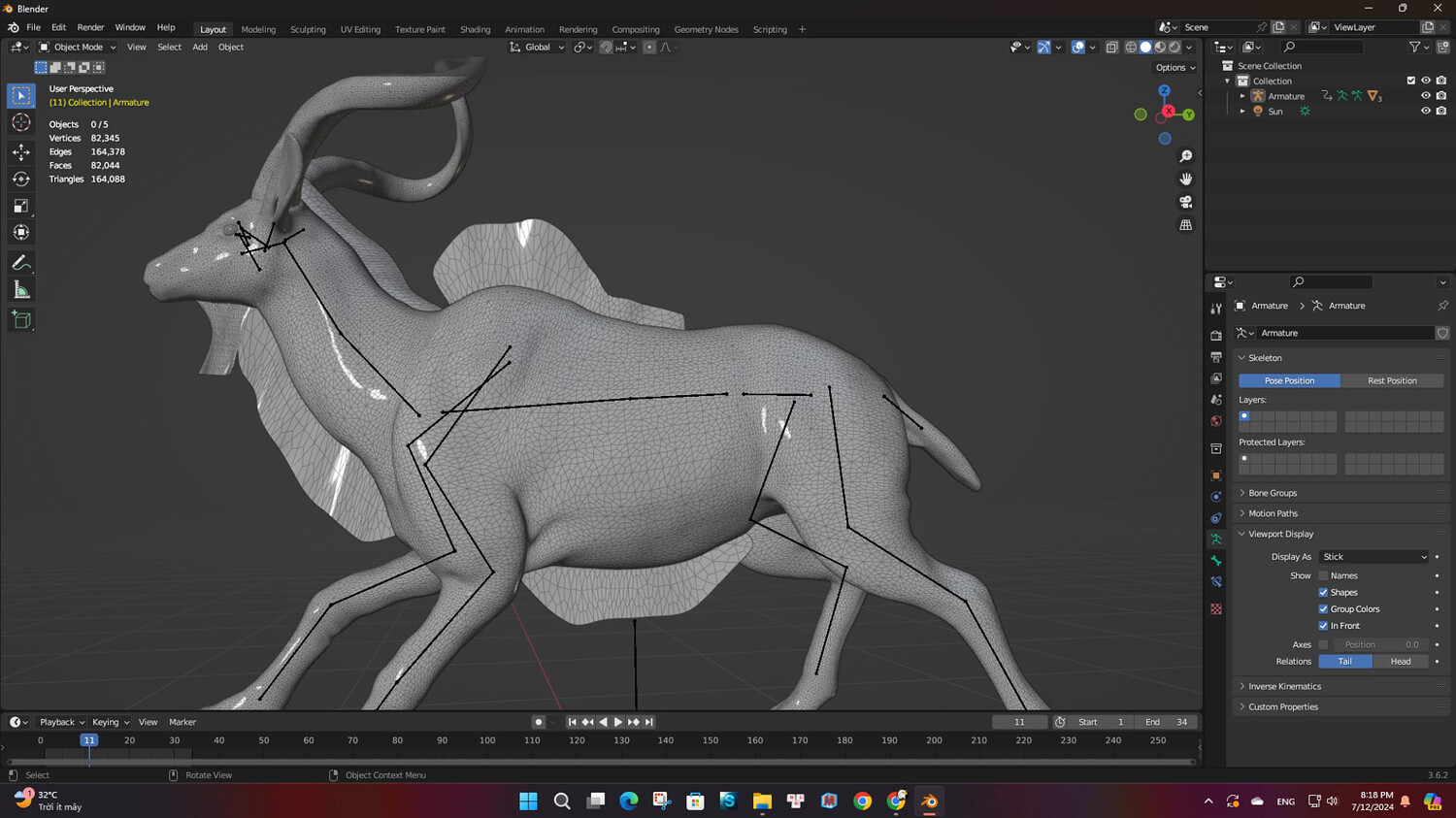
Task: Uncheck the Group Colors checkbox
Action: pos(1323,609)
